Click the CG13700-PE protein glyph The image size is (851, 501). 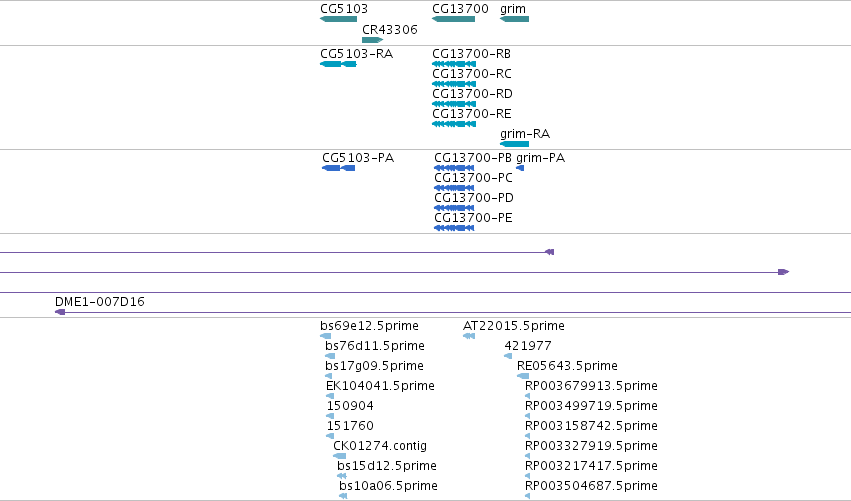point(454,228)
